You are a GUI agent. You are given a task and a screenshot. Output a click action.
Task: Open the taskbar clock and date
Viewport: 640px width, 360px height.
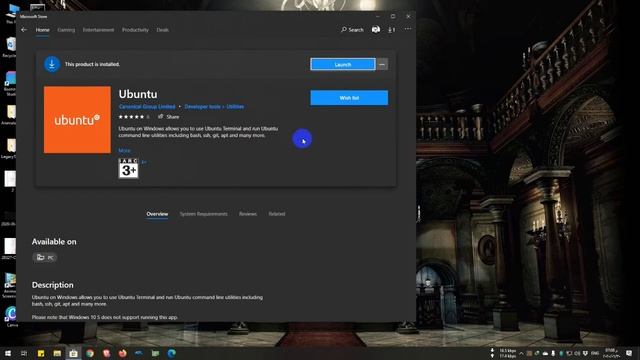pyautogui.click(x=611, y=353)
